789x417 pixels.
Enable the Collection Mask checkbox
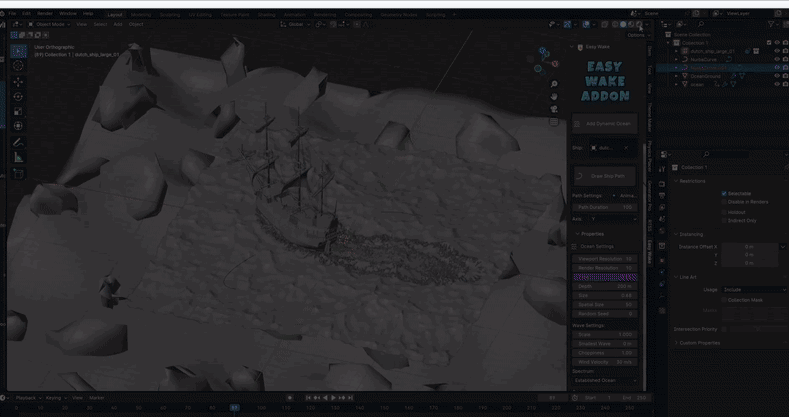(724, 300)
